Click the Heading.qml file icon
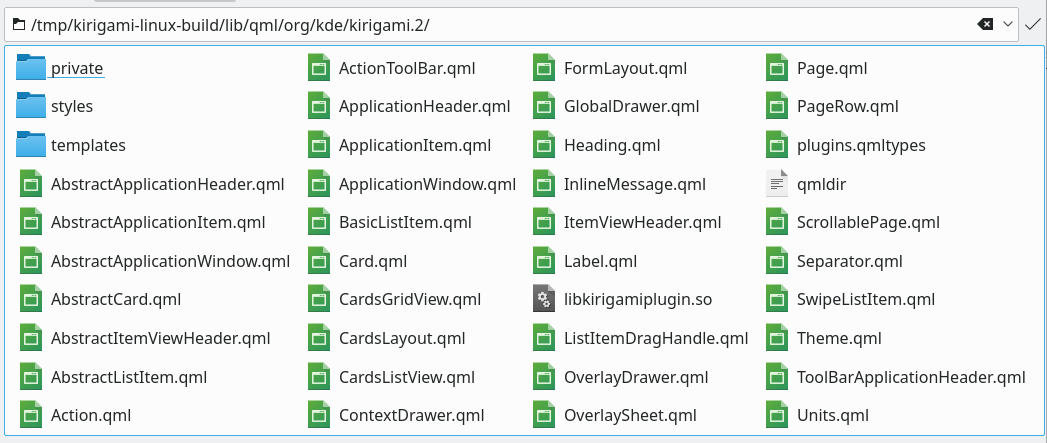Image resolution: width=1047 pixels, height=443 pixels. 544,145
